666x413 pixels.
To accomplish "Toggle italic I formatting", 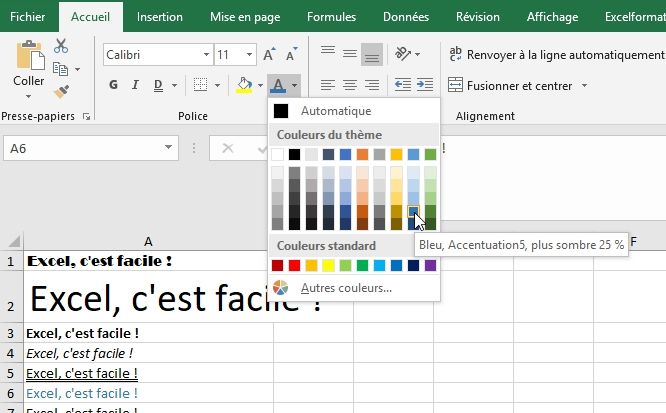I will 135,85.
